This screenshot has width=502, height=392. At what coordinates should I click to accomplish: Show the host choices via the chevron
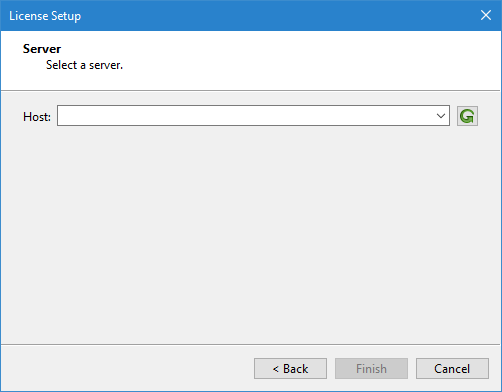point(441,116)
